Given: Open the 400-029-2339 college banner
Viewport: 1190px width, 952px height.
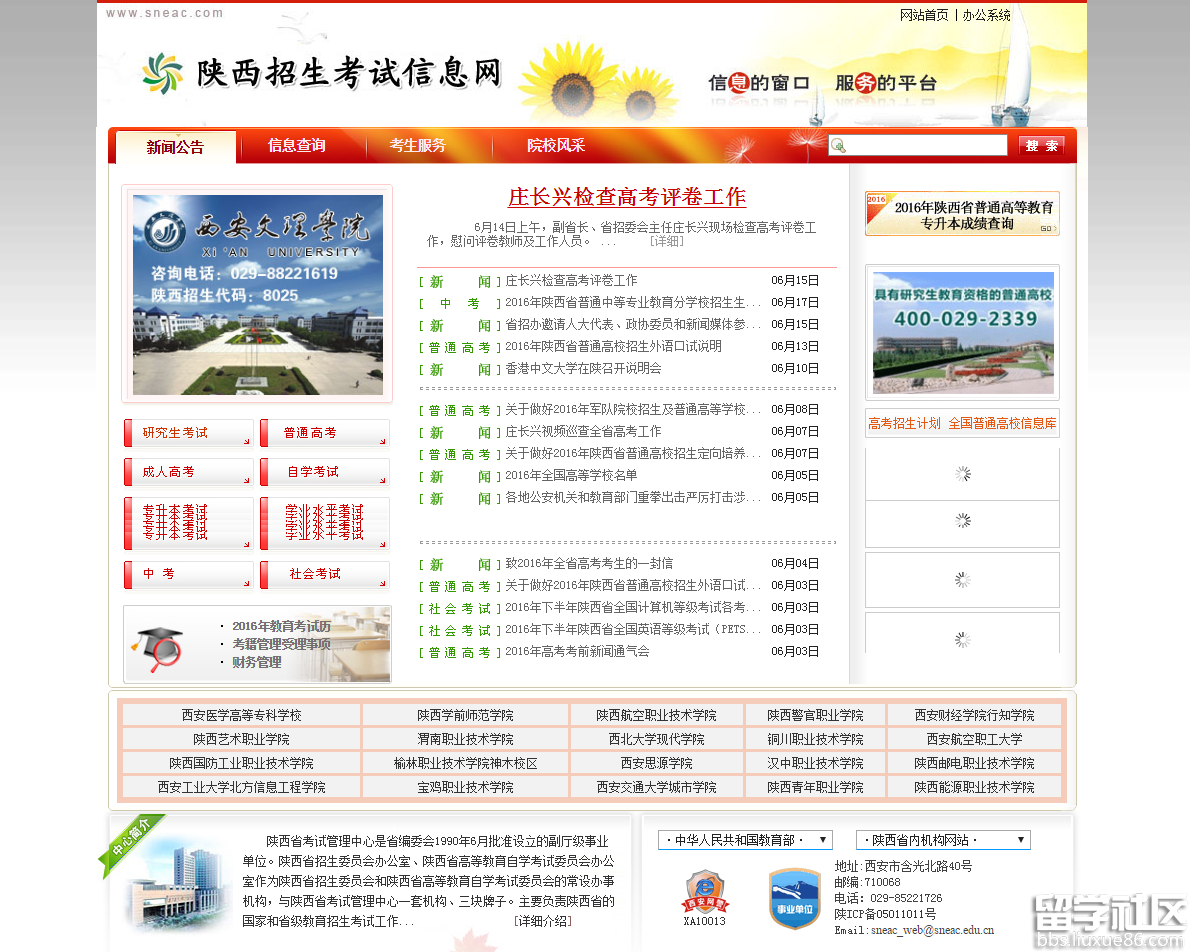Looking at the screenshot, I should pos(962,332).
